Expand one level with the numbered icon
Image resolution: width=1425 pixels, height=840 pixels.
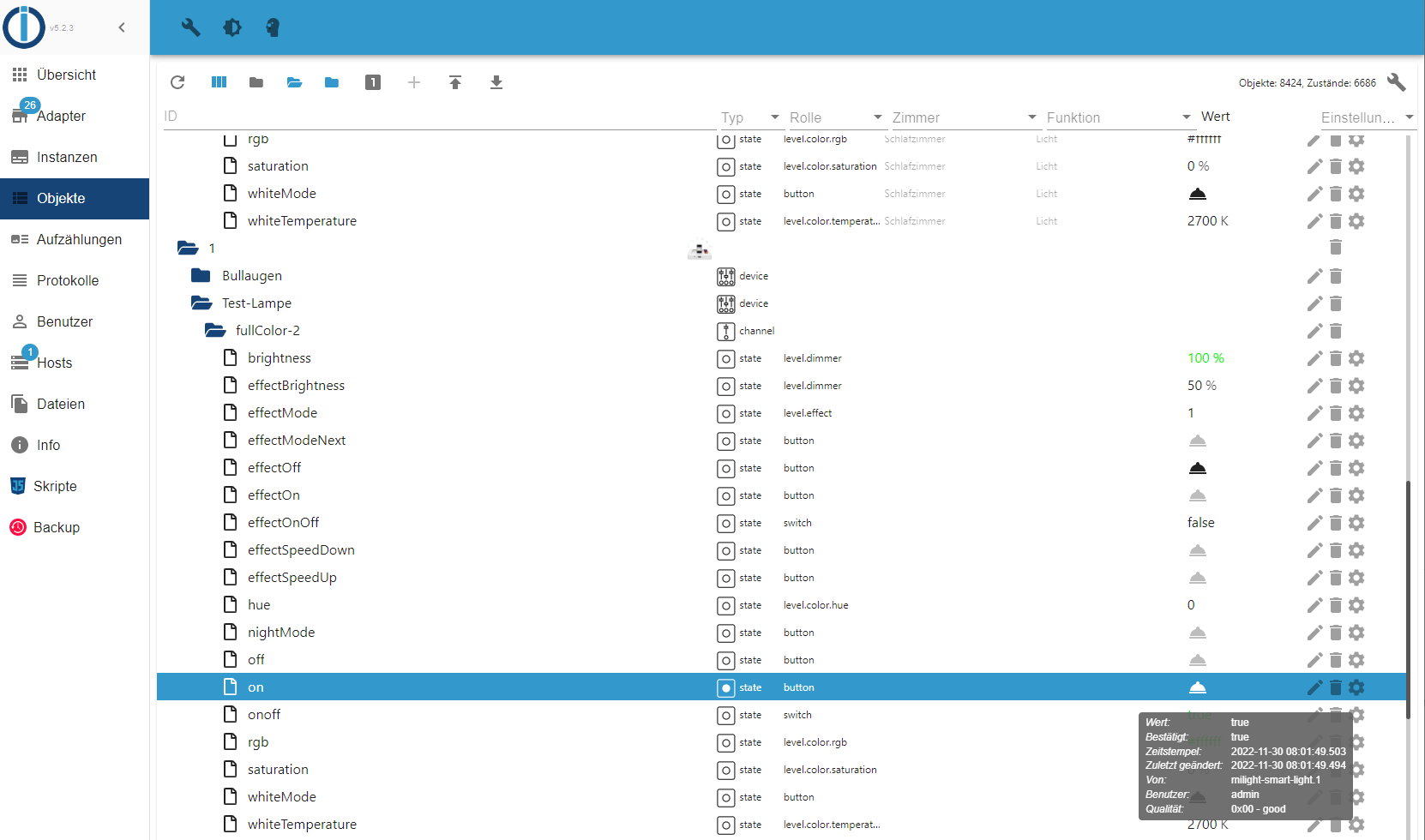[x=373, y=82]
